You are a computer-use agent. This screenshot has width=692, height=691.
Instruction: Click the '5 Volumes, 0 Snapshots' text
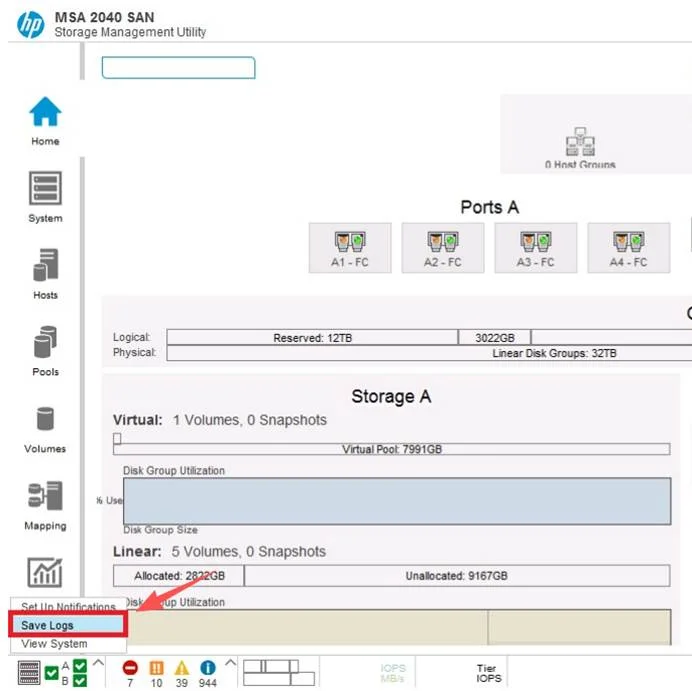pyautogui.click(x=249, y=551)
